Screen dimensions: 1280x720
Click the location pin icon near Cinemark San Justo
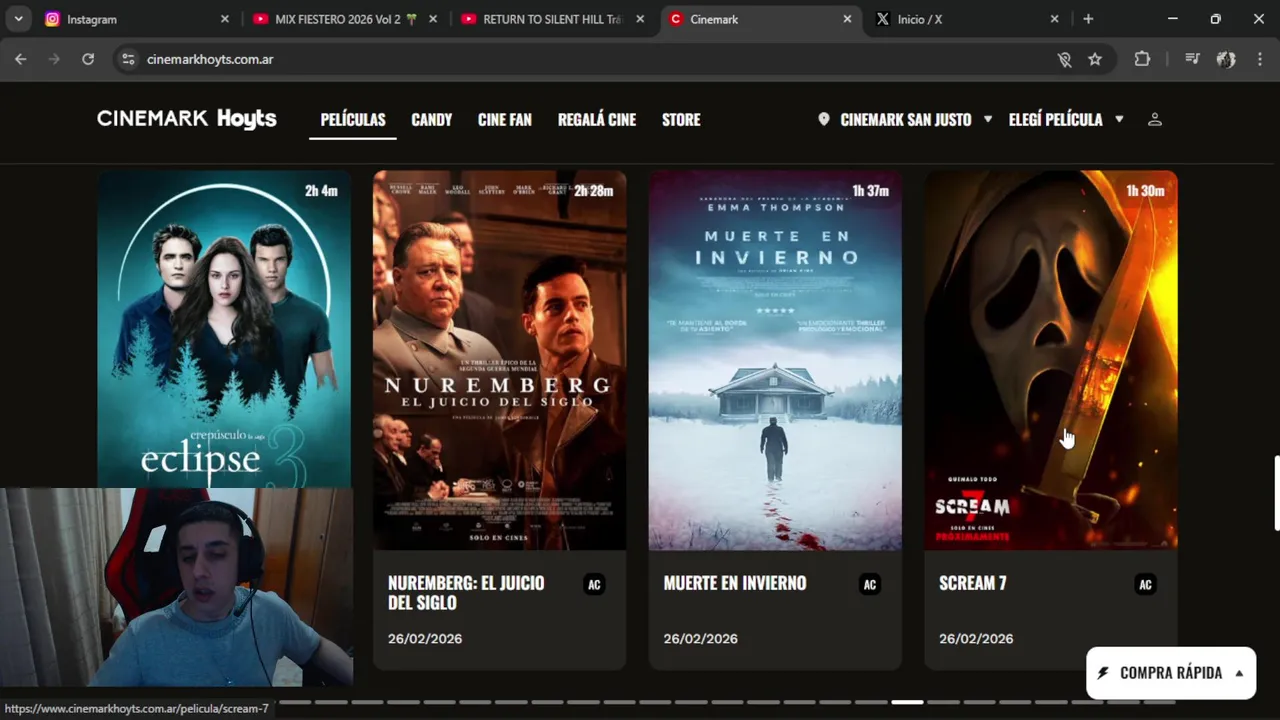pyautogui.click(x=824, y=119)
